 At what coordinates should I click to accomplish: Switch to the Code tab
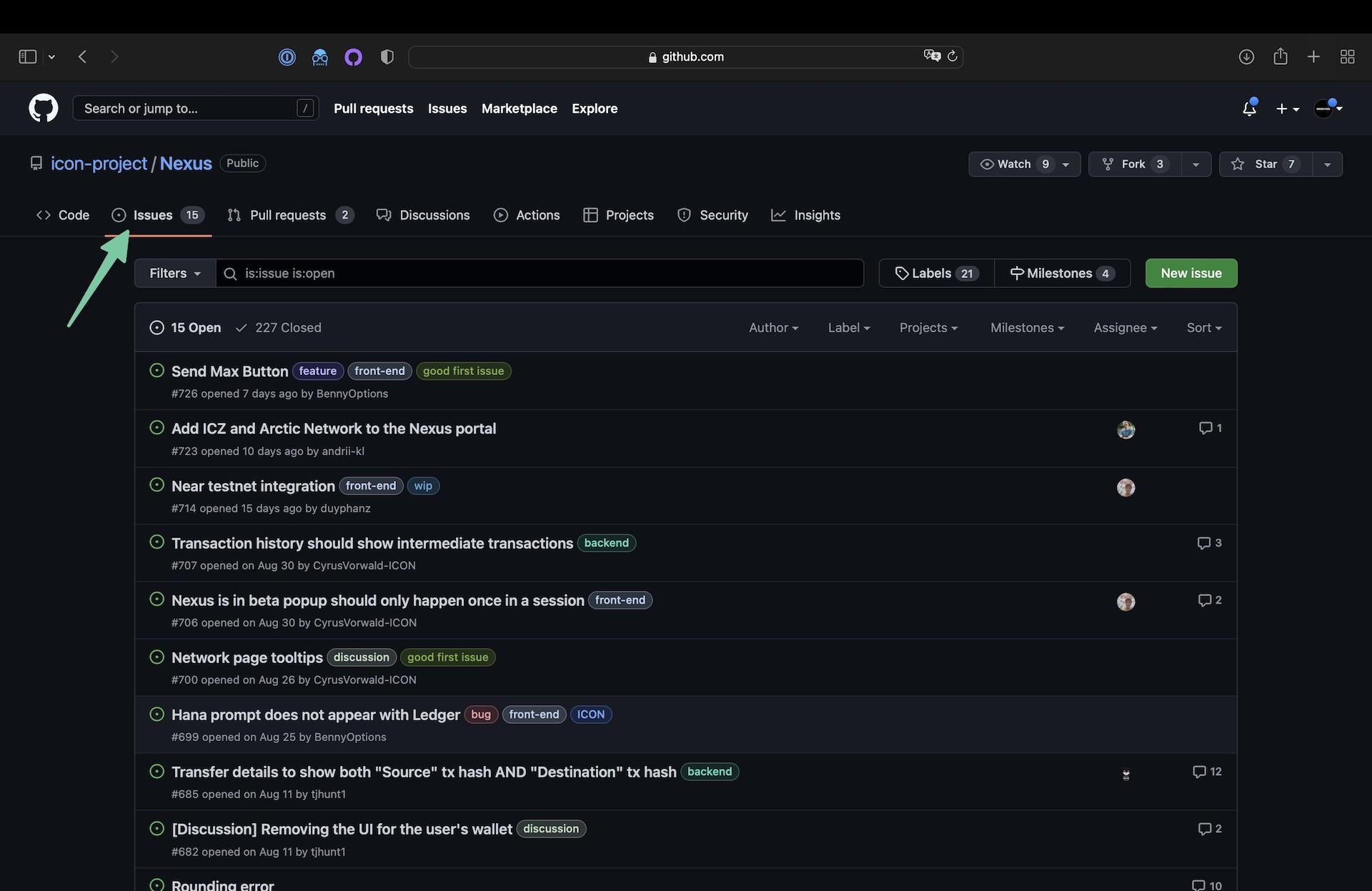(x=63, y=215)
